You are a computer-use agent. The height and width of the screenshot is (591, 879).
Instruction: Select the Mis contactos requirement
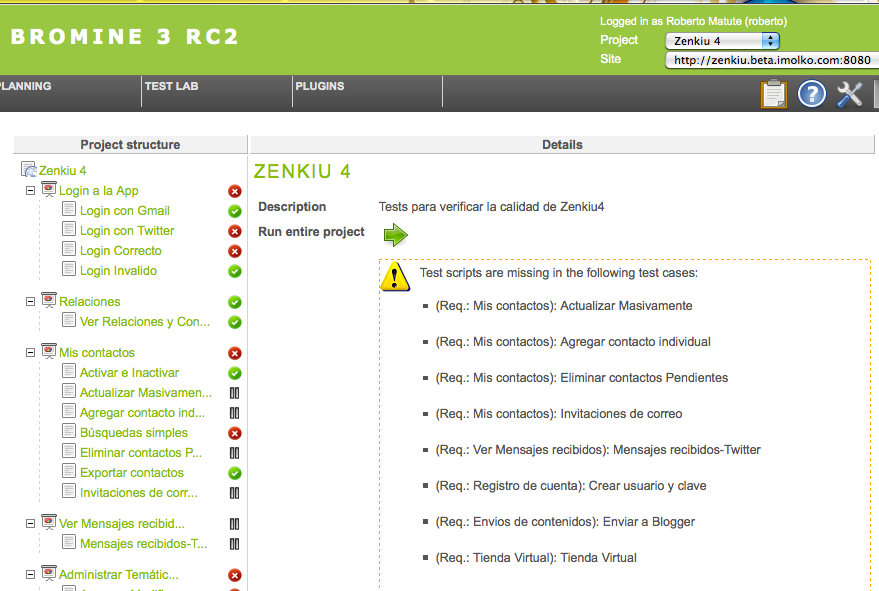click(x=97, y=353)
